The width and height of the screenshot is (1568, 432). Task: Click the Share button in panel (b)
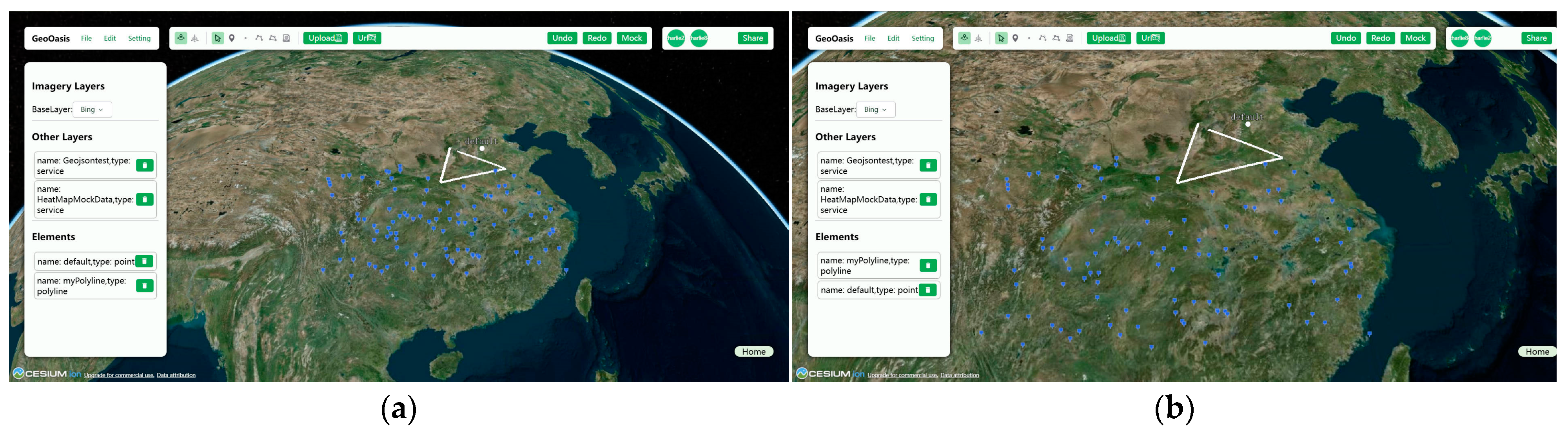click(x=1536, y=38)
